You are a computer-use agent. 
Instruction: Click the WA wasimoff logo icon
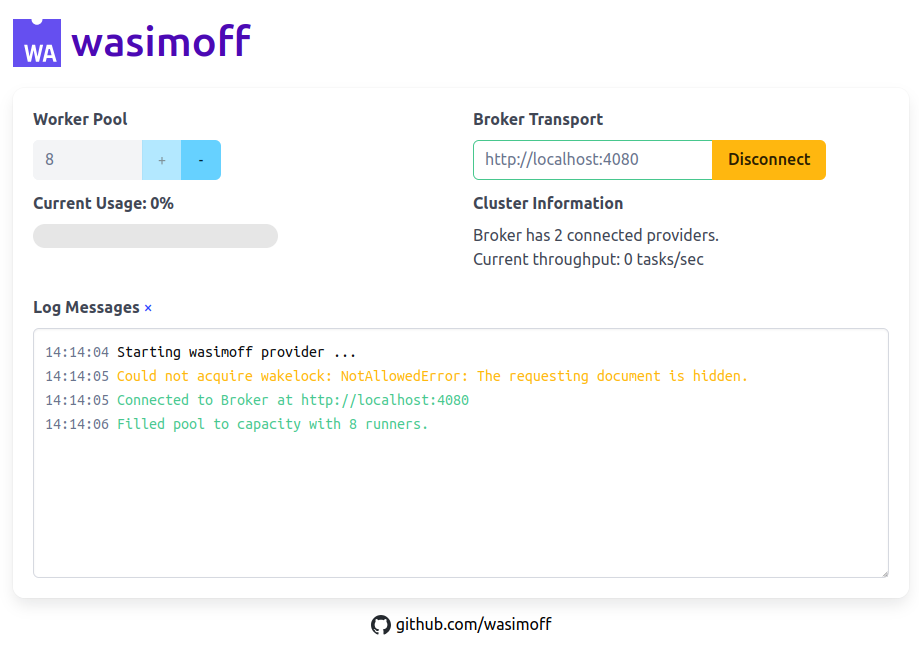coord(36,41)
